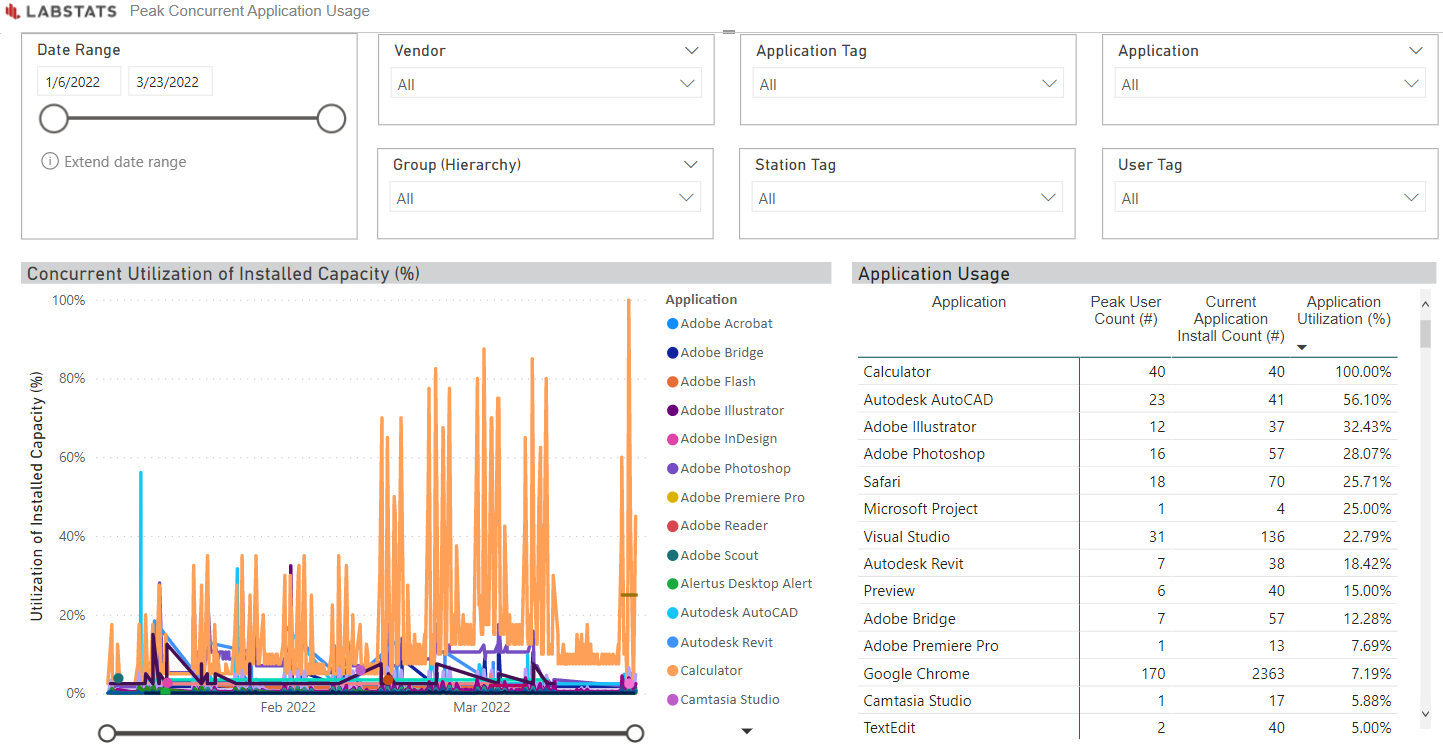Click the Application filter header chevron

pyautogui.click(x=1416, y=50)
